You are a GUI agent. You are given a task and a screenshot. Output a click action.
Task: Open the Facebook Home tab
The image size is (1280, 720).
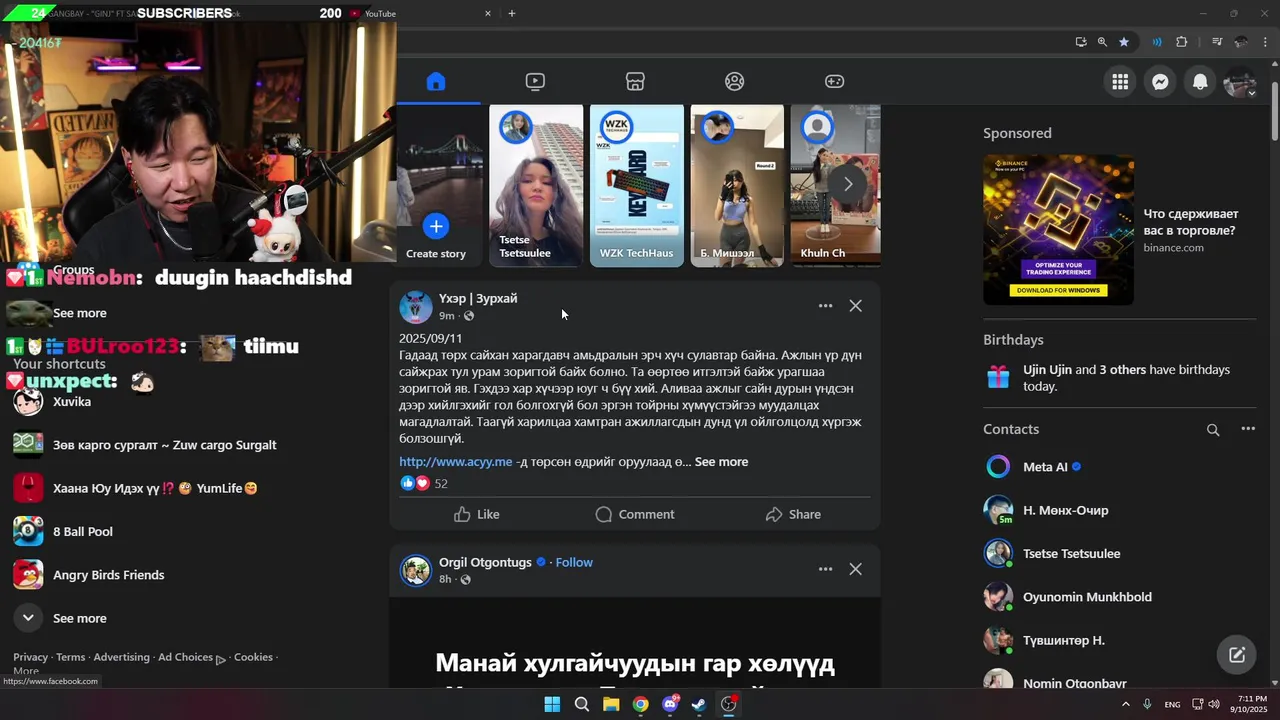[436, 81]
